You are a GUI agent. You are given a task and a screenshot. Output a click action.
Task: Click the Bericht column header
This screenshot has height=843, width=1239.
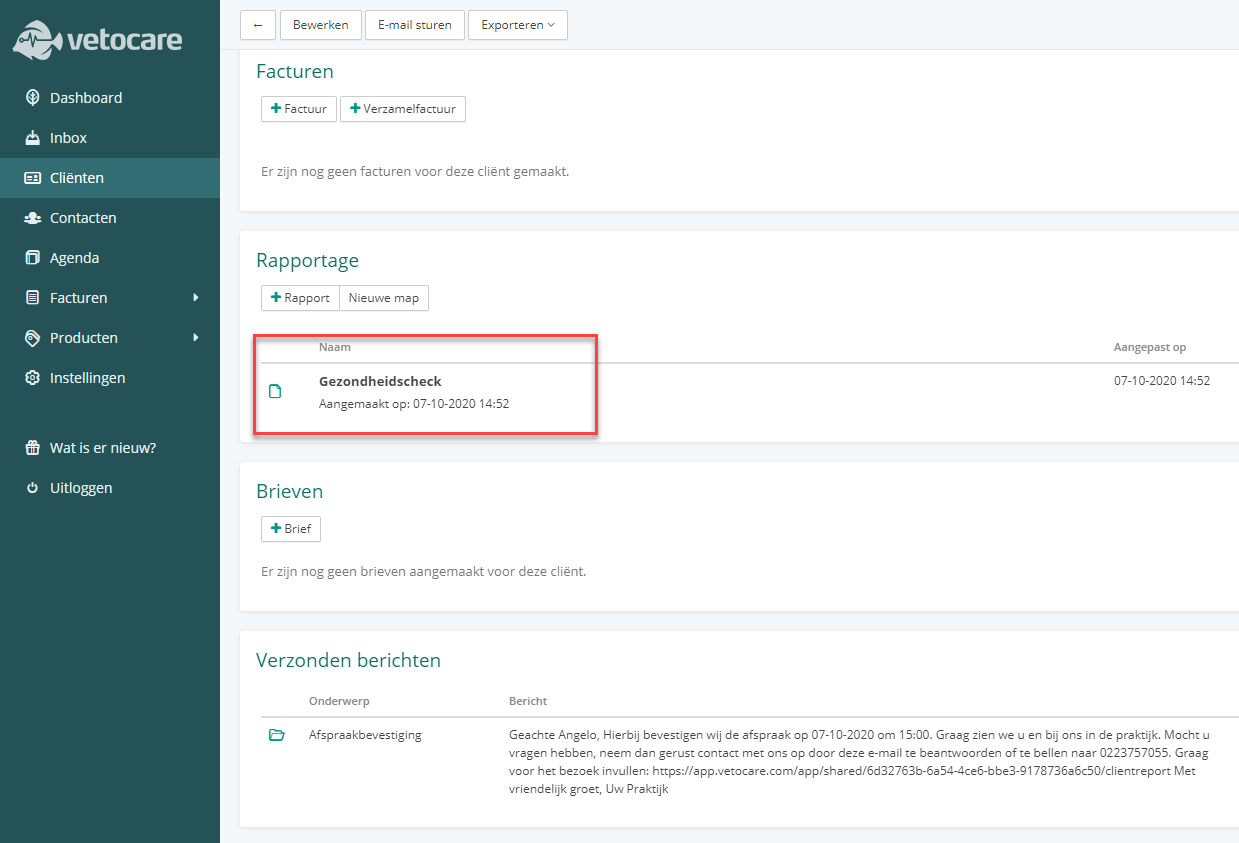click(528, 701)
